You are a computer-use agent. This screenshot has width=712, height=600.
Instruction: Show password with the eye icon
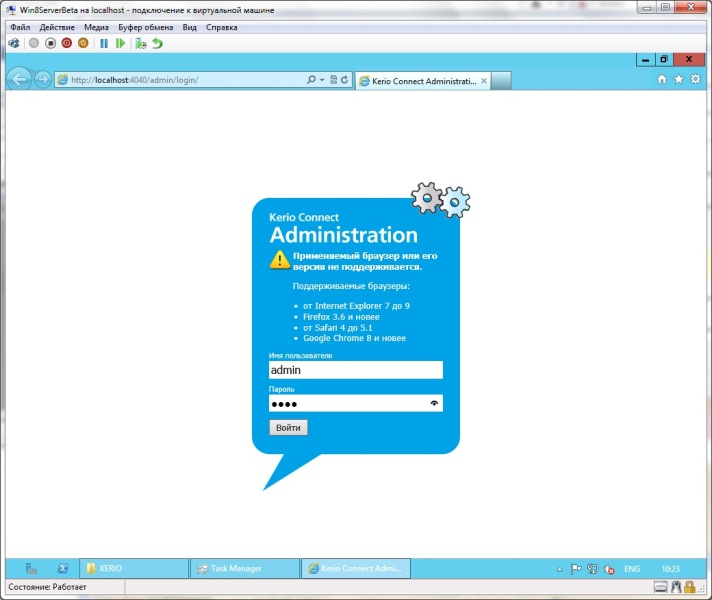(x=434, y=403)
